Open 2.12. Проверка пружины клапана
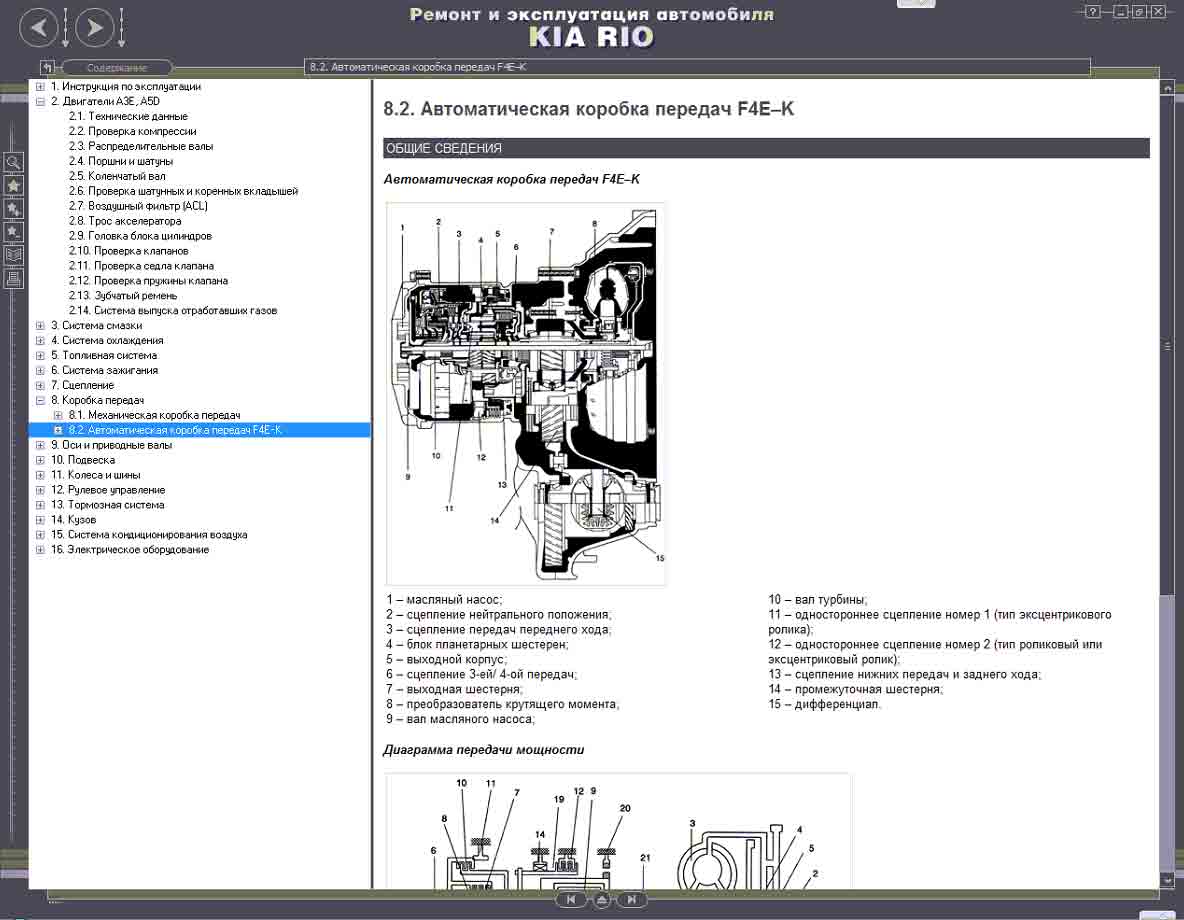The image size is (1184, 920). [x=149, y=281]
